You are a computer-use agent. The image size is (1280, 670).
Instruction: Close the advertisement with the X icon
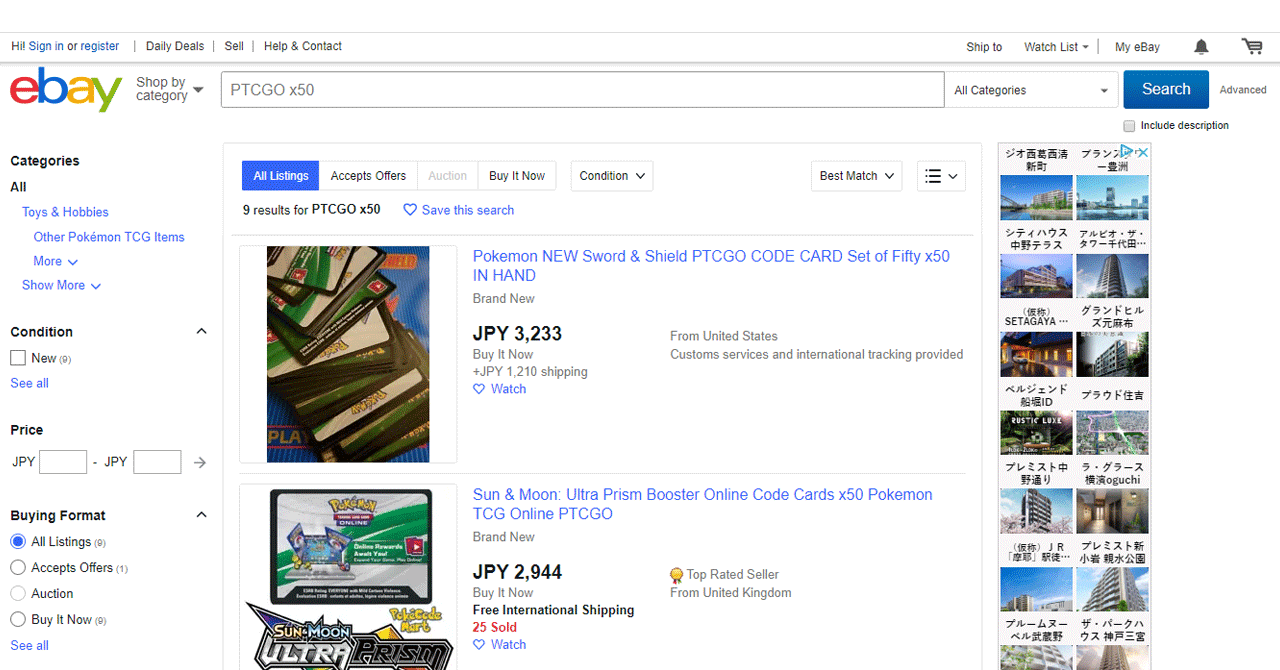point(1143,152)
